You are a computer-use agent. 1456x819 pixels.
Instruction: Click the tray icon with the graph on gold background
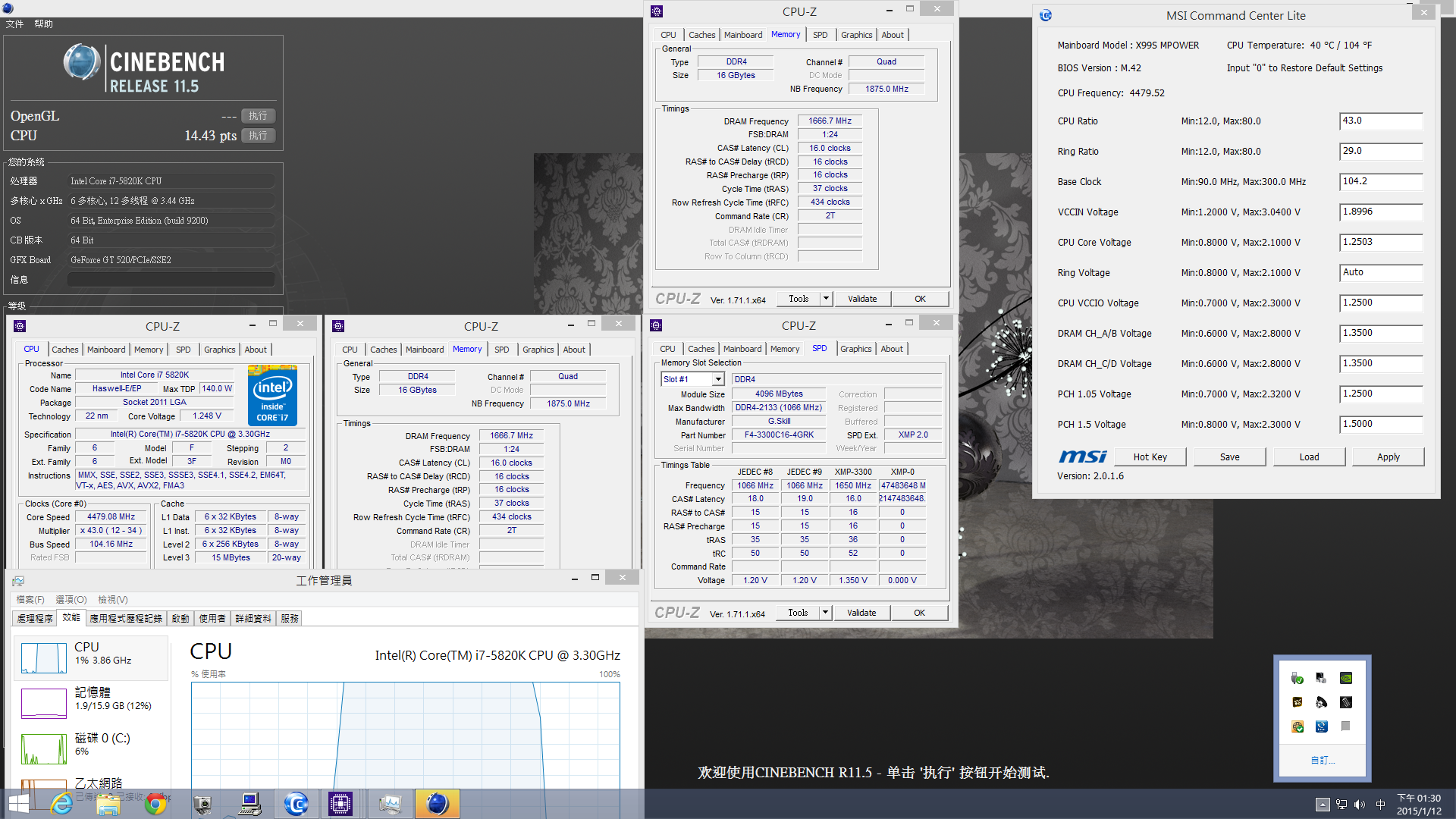click(x=1298, y=702)
